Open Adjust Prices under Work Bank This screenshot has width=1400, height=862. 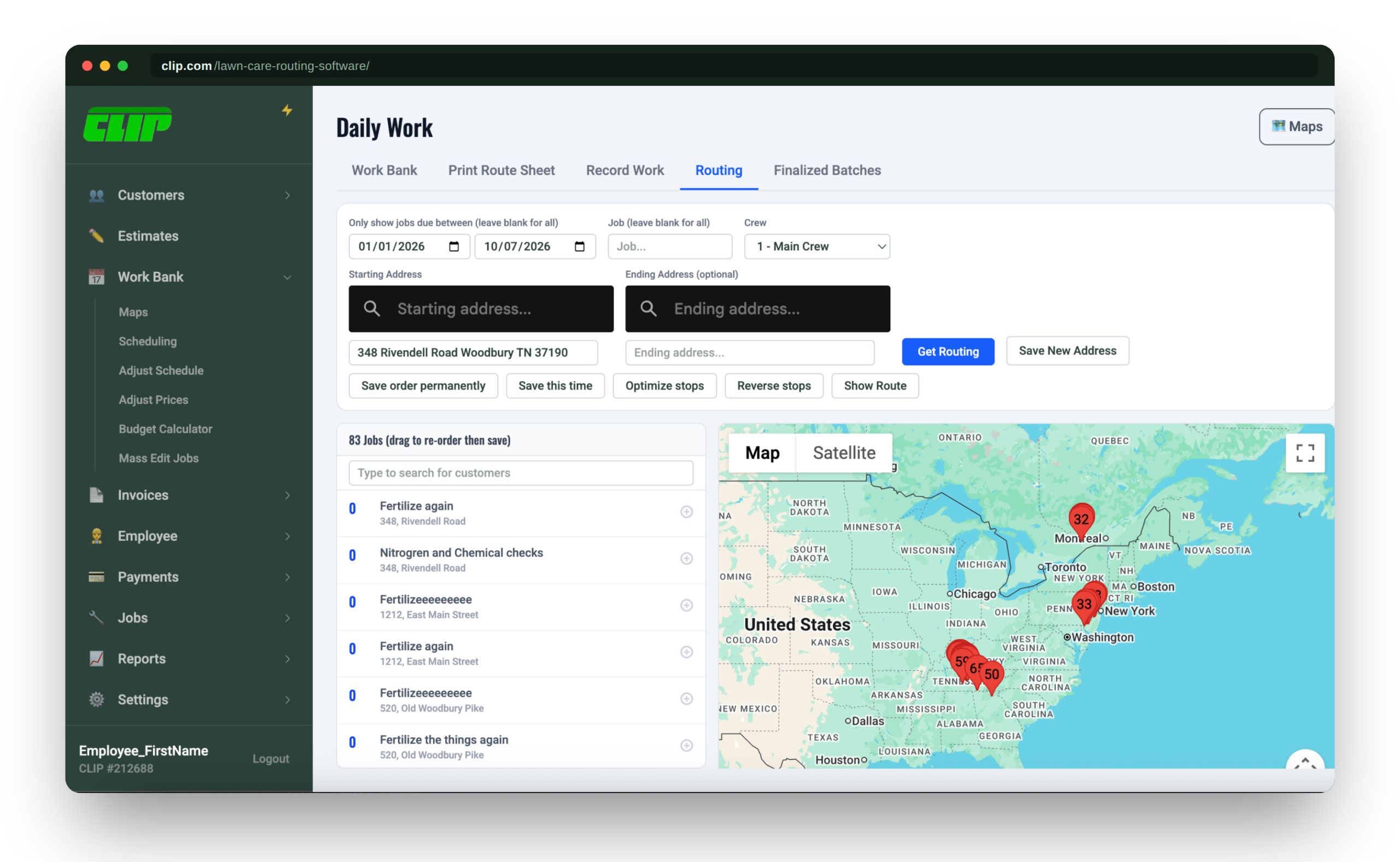154,400
